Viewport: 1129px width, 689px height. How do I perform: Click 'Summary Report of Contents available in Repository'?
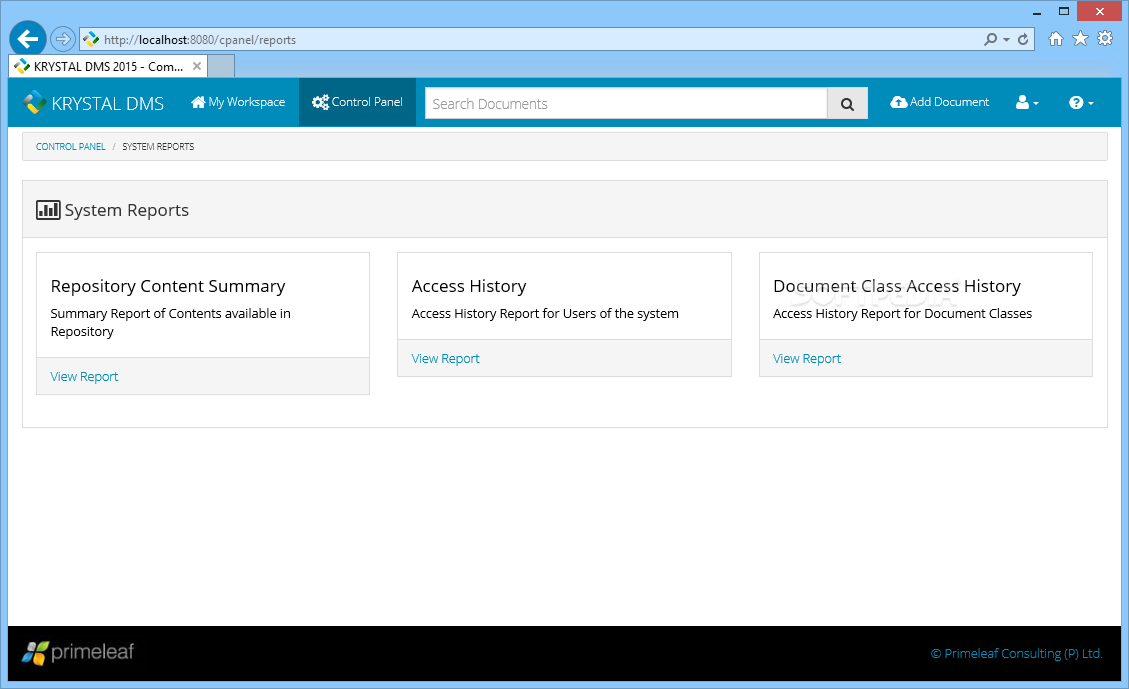pyautogui.click(x=171, y=323)
